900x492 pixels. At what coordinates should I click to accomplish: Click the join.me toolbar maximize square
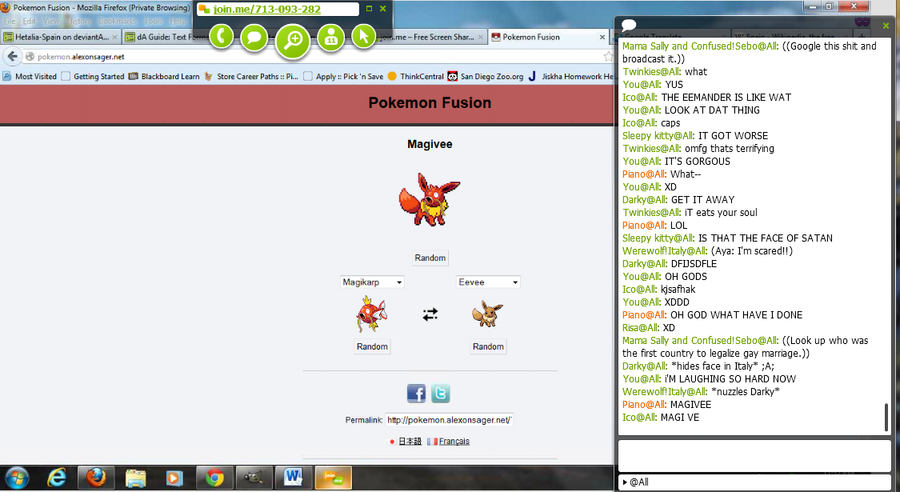369,9
